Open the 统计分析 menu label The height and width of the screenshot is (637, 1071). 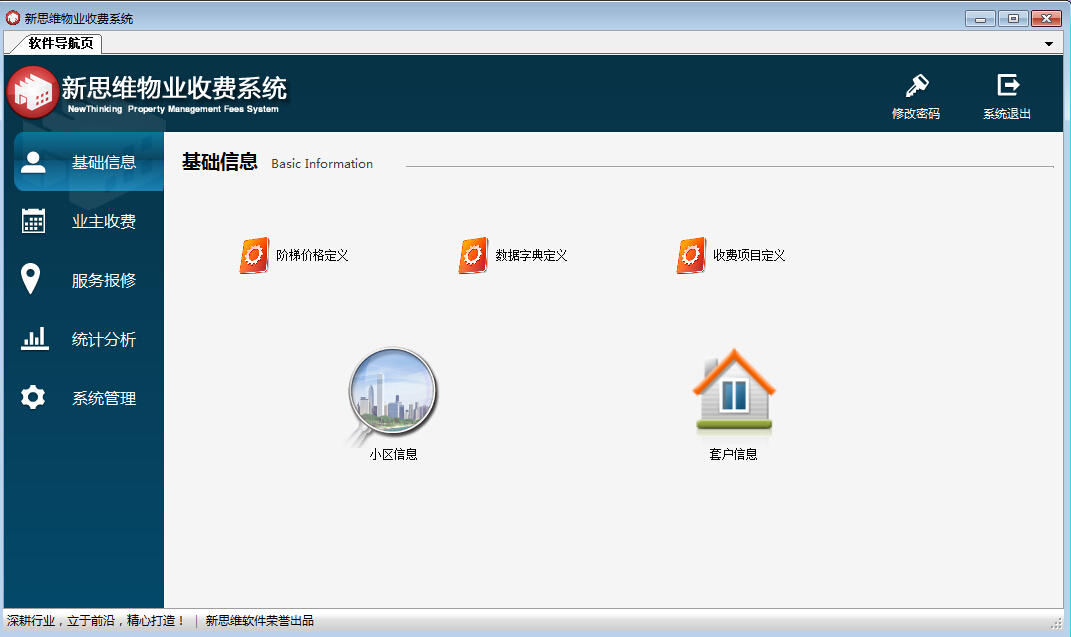(104, 339)
